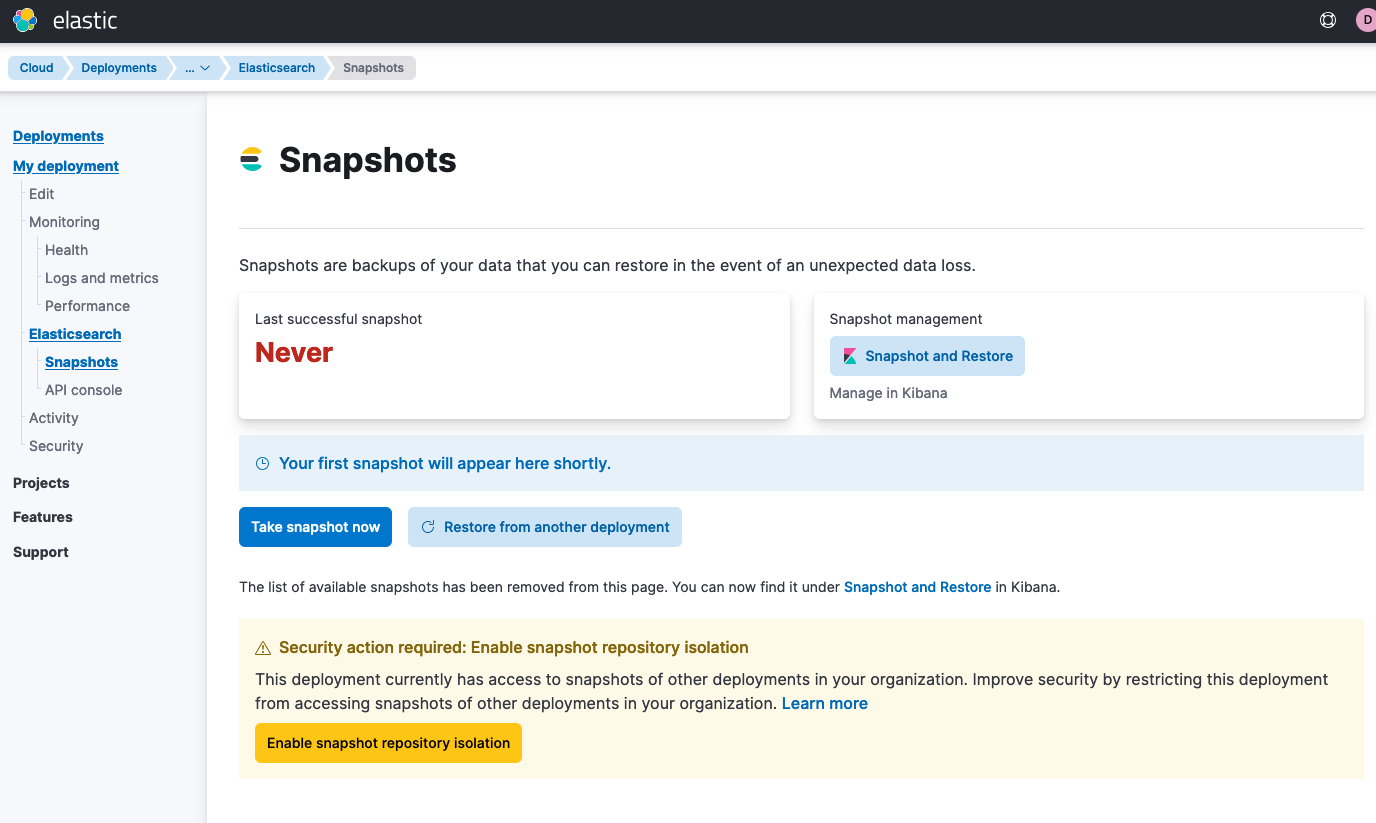This screenshot has height=823, width=1376.
Task: Open the user avatar menu
Action: click(1364, 19)
